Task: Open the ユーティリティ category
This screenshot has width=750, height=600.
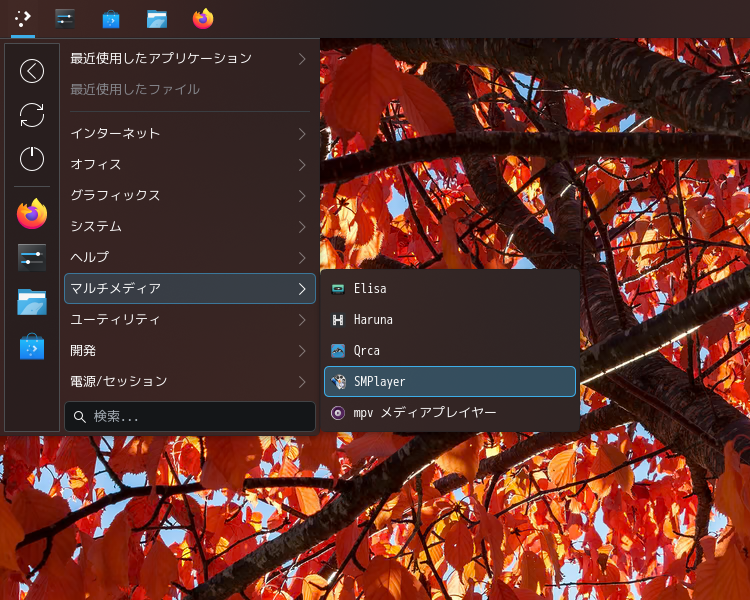Action: pos(190,320)
